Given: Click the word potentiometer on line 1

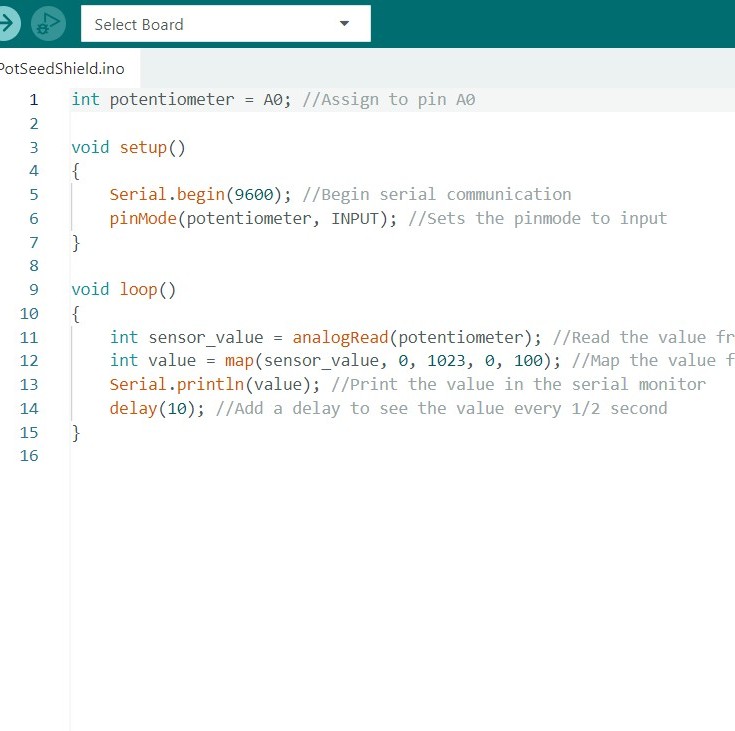Looking at the screenshot, I should (172, 100).
